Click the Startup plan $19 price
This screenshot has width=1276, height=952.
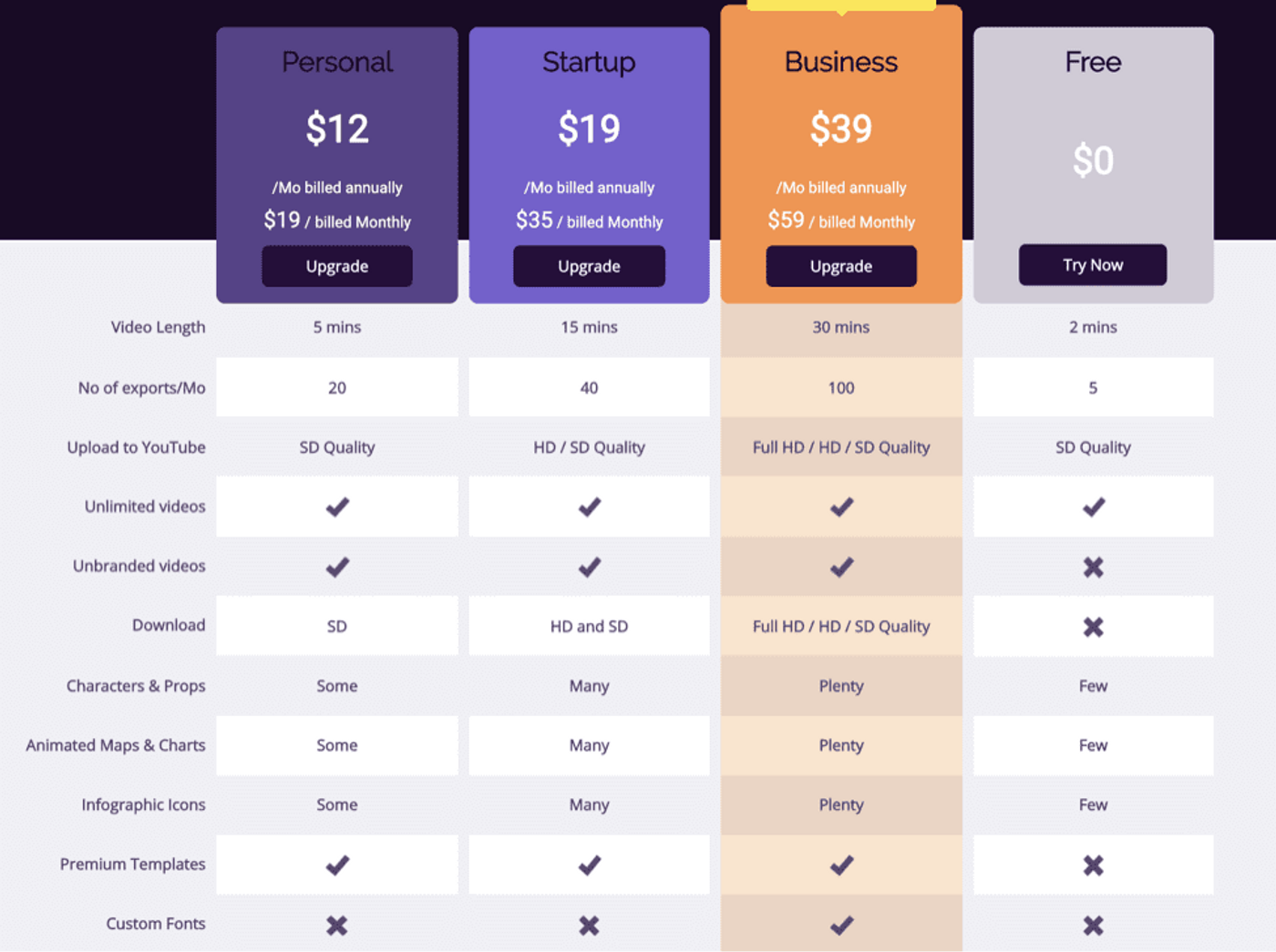coord(589,128)
